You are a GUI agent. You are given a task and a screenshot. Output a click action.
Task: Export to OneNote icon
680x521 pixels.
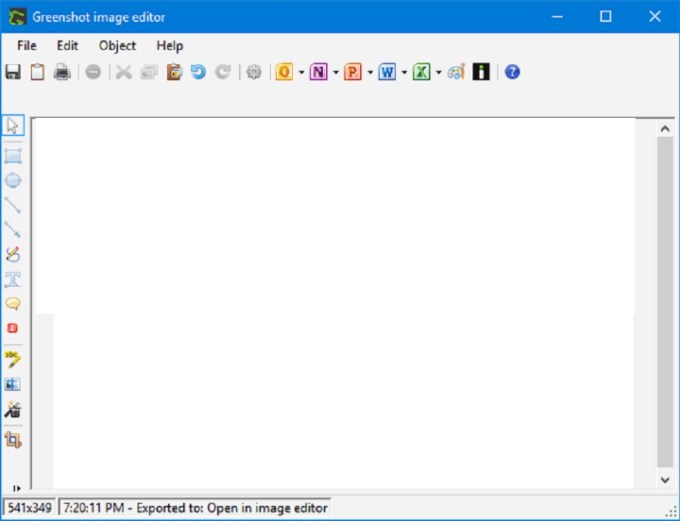click(319, 72)
